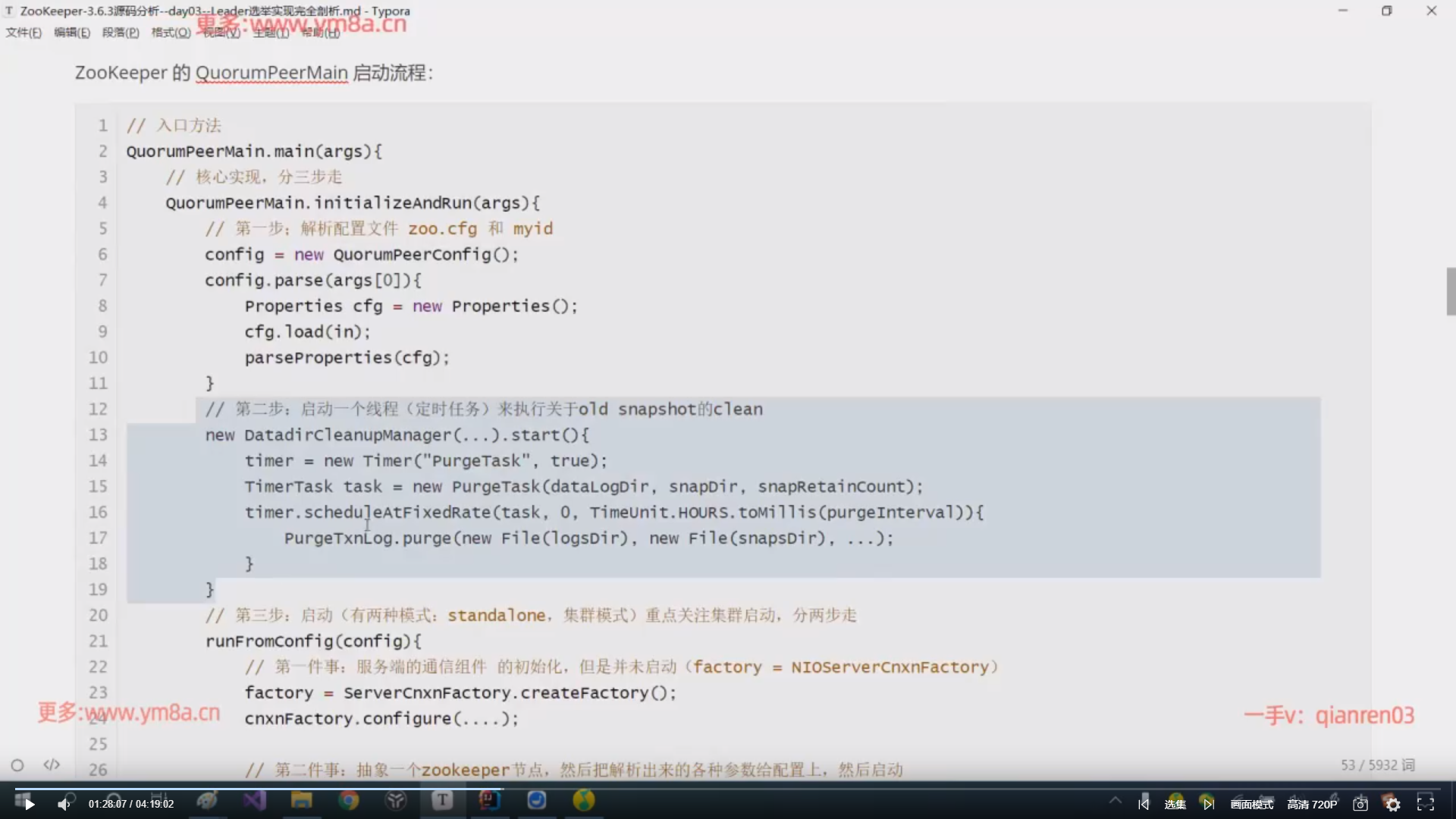The width and height of the screenshot is (1456, 819).
Task: Open the 编辑(E) menu
Action: tap(72, 33)
